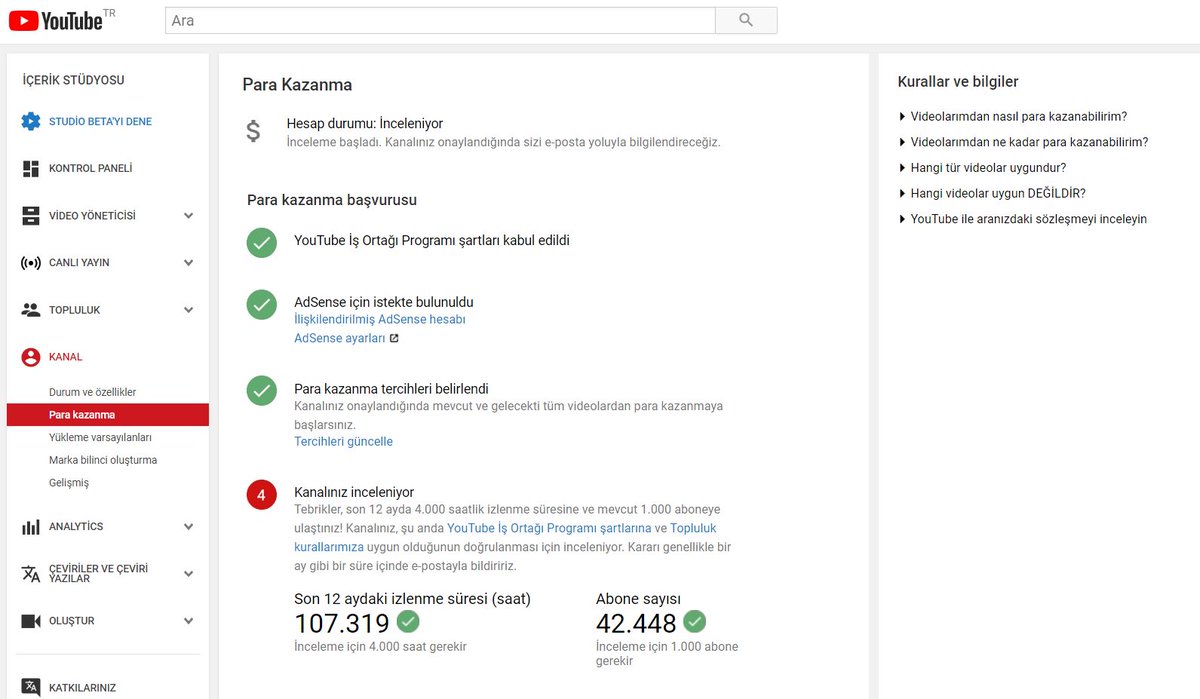Open the Gelişmiş submenu item
Image resolution: width=1200 pixels, height=699 pixels.
tap(69, 483)
